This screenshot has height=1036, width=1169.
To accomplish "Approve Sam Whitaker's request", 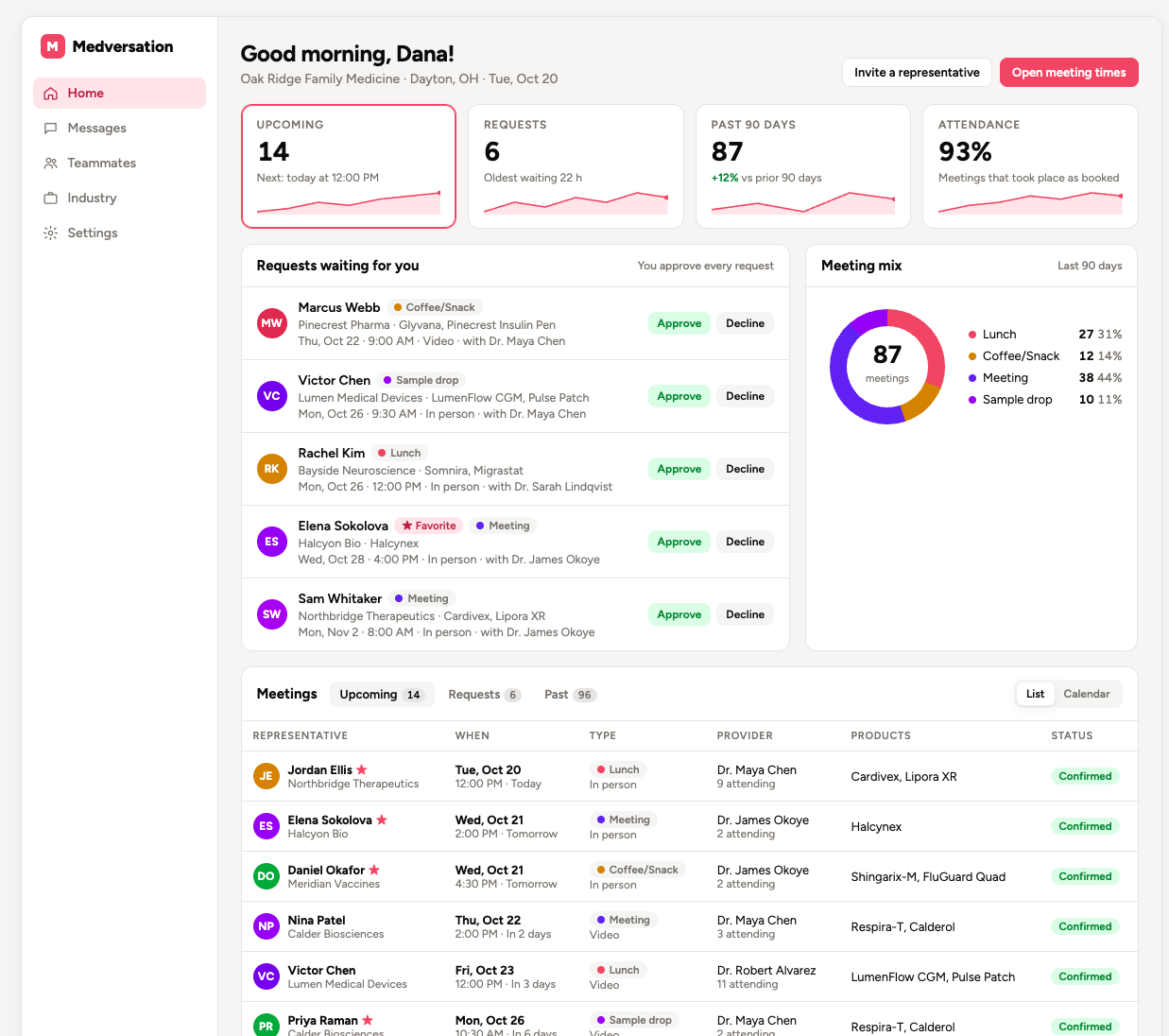I will click(679, 614).
